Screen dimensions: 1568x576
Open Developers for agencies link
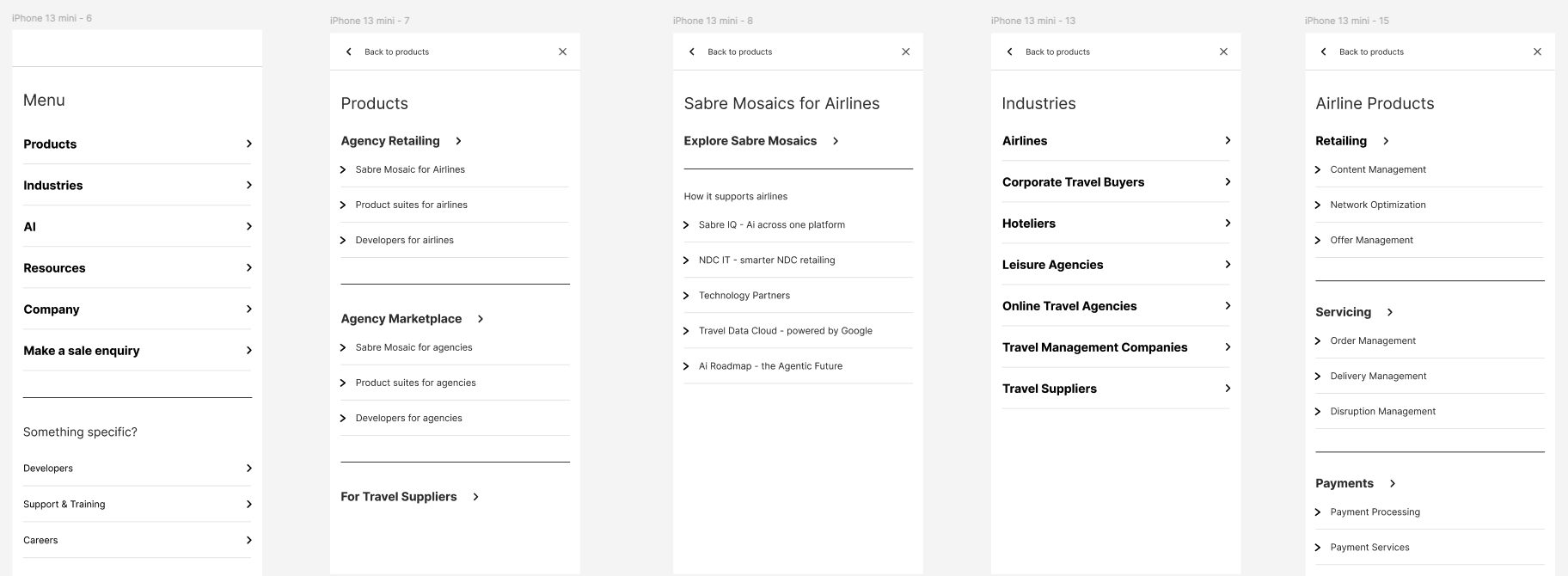[409, 418]
